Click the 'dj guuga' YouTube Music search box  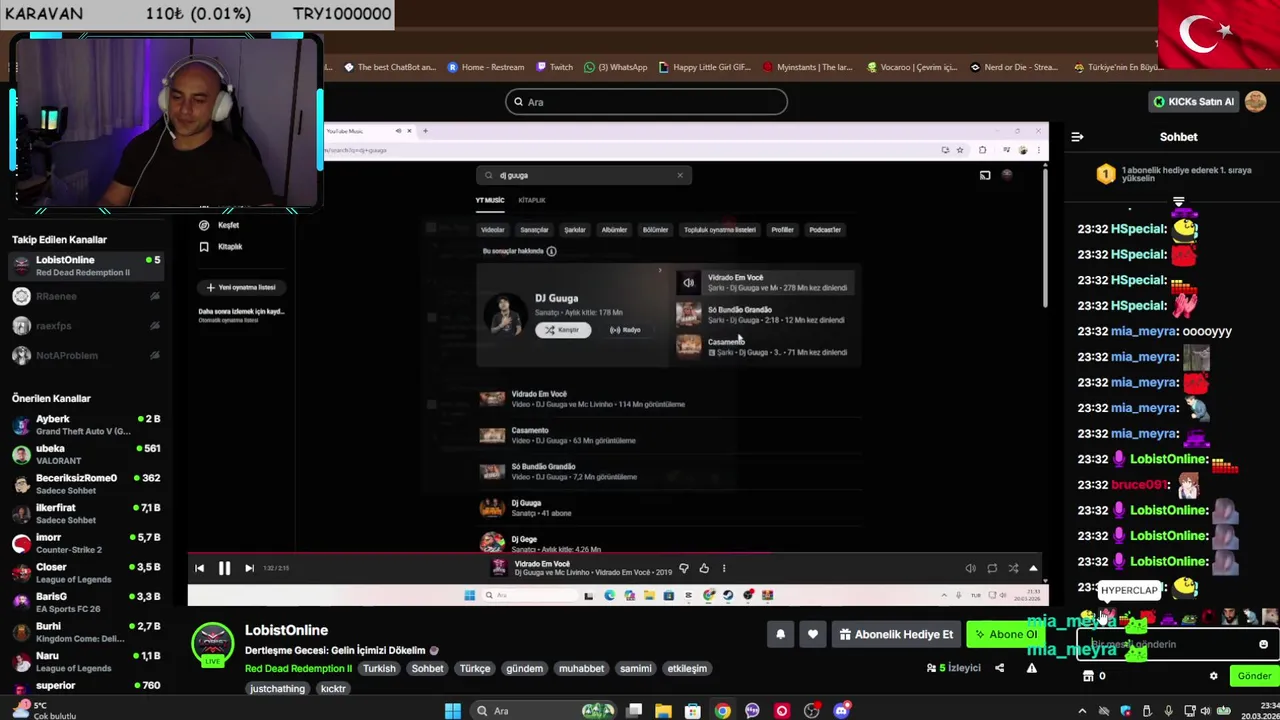583,175
